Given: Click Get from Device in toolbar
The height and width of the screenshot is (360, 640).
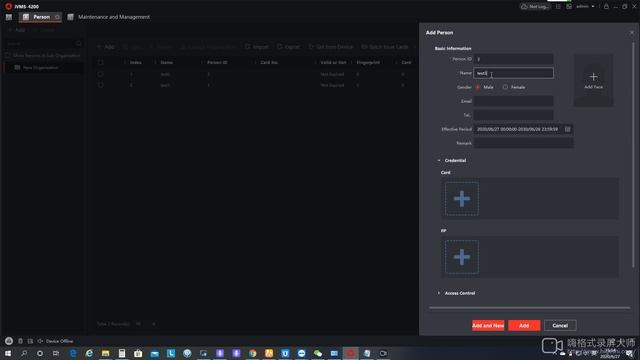Looking at the screenshot, I should pos(331,47).
